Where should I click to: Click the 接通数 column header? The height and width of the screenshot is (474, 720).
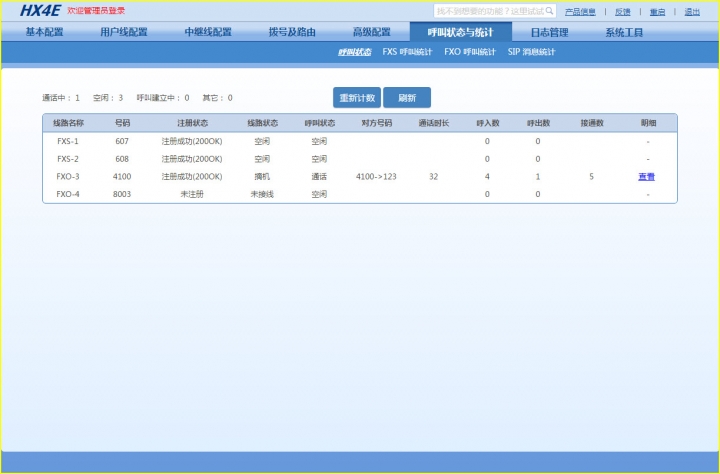(592, 123)
